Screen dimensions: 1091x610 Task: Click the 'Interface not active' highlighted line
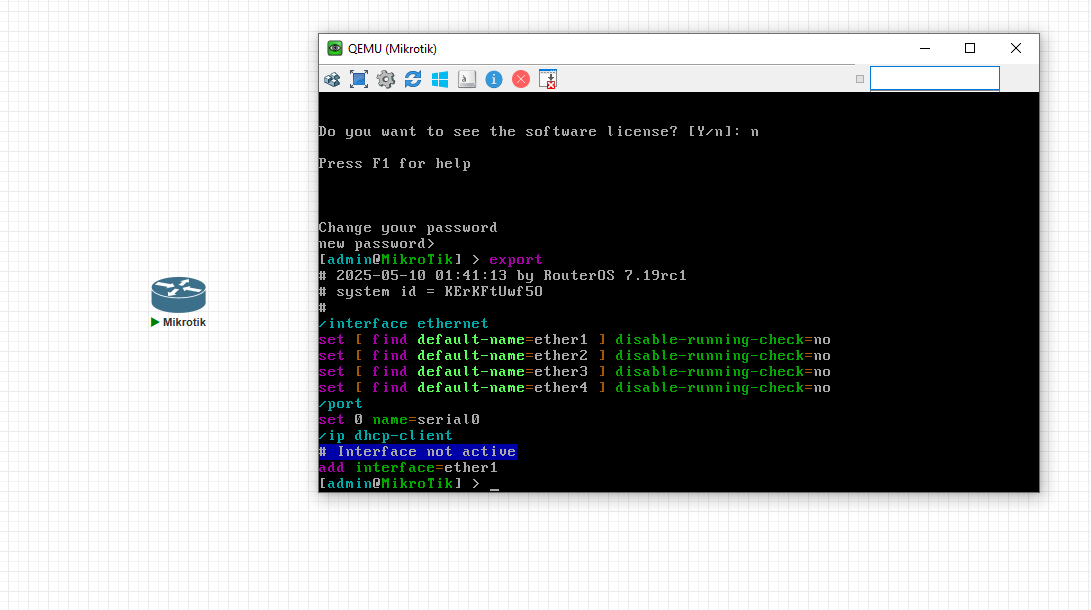pyautogui.click(x=417, y=451)
